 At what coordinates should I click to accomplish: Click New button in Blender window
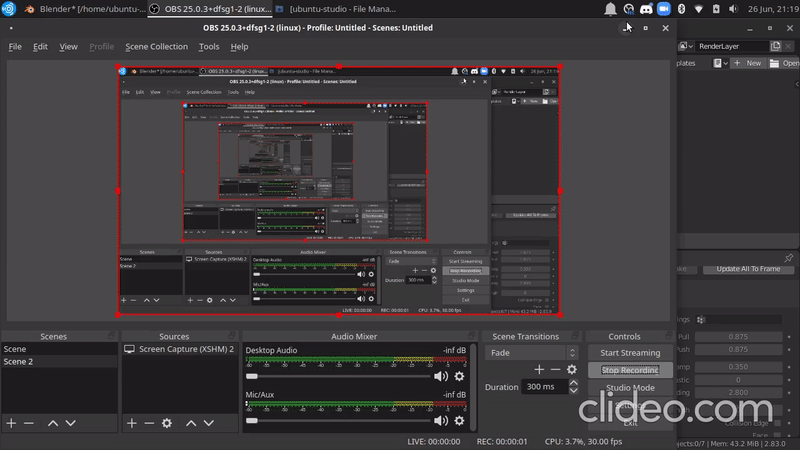point(747,63)
